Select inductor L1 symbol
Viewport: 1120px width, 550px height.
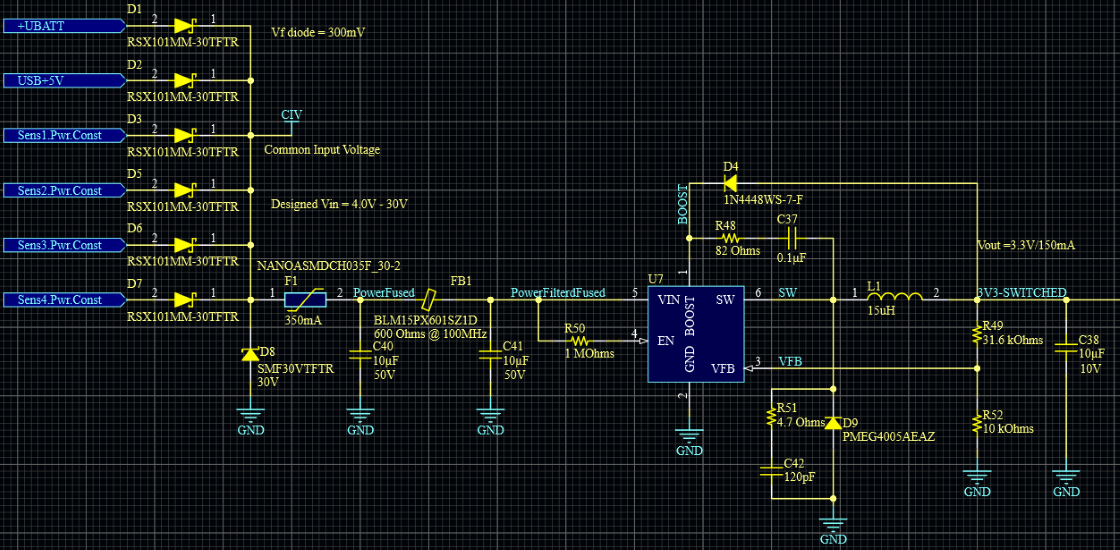click(x=894, y=297)
